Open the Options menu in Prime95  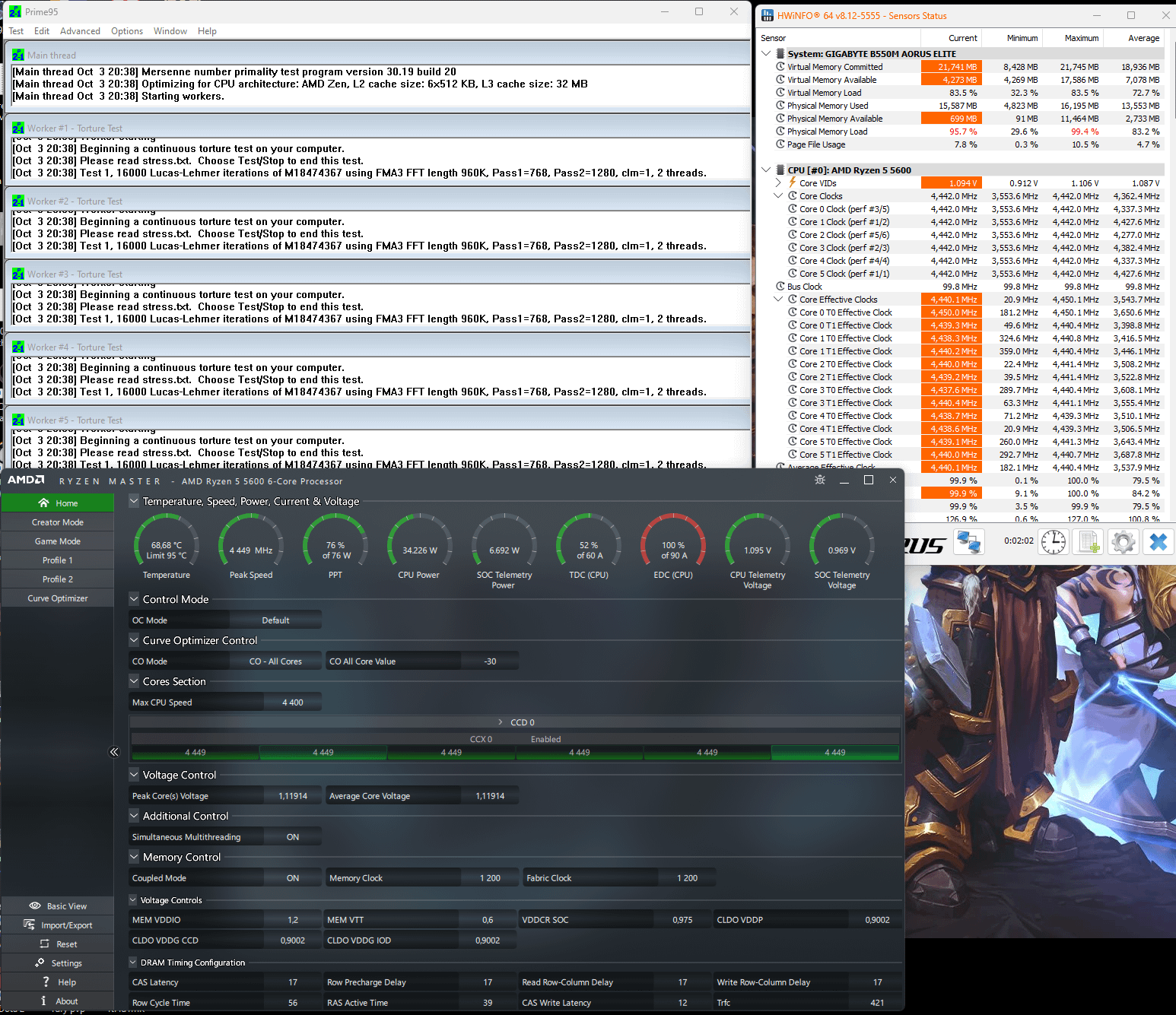pos(127,31)
